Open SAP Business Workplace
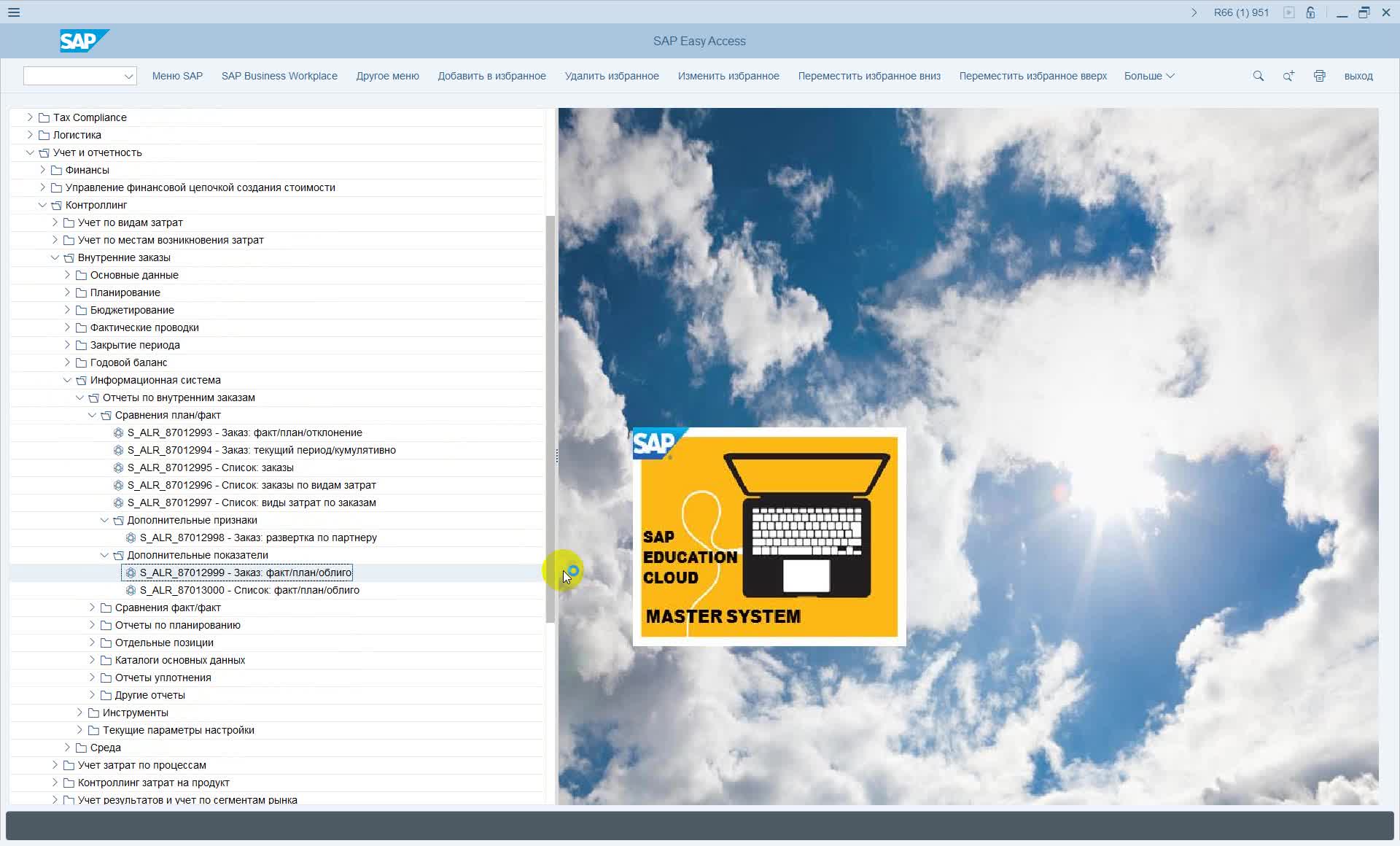The width and height of the screenshot is (1400, 846). (x=279, y=76)
